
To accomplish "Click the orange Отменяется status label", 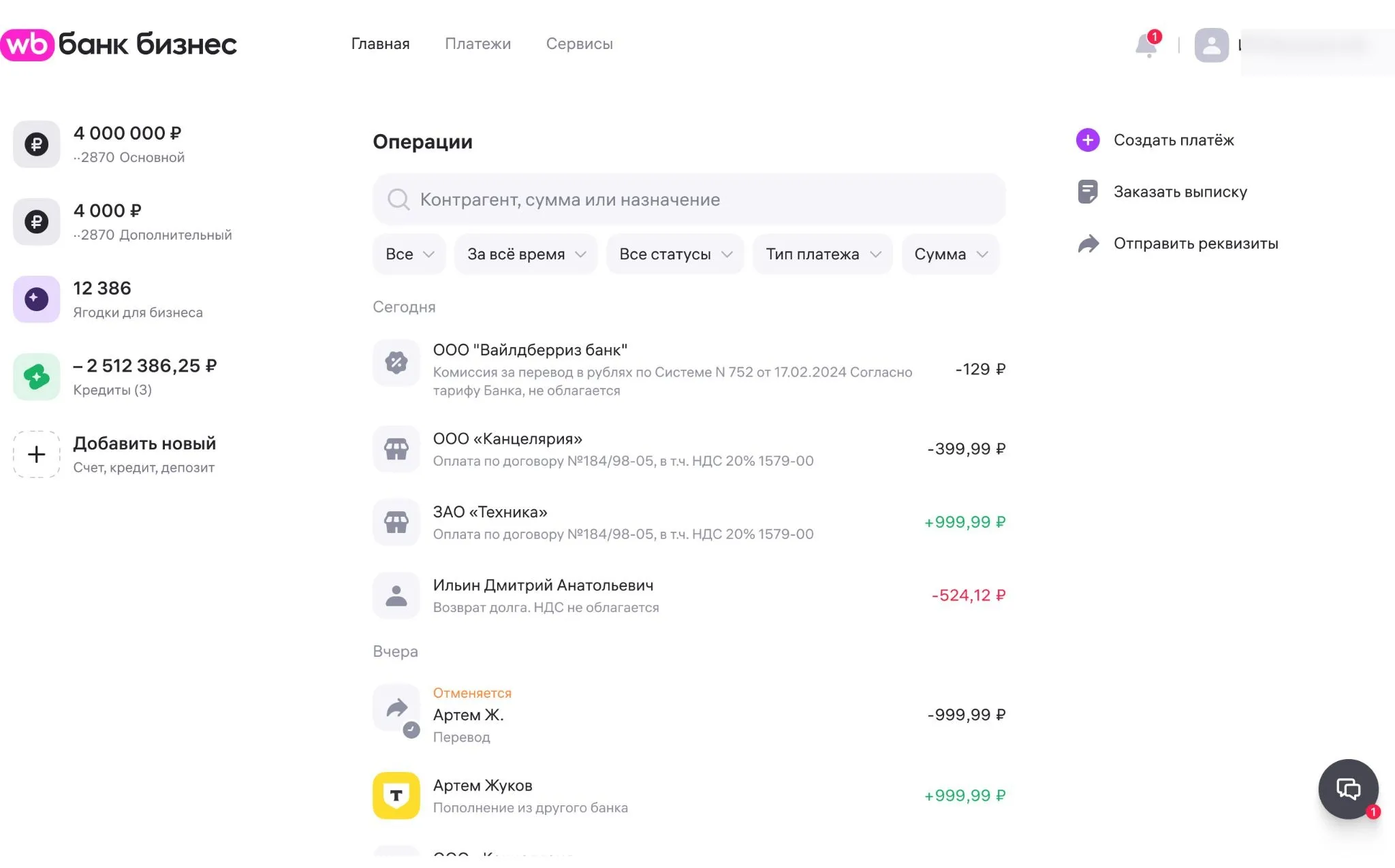I will pos(472,693).
